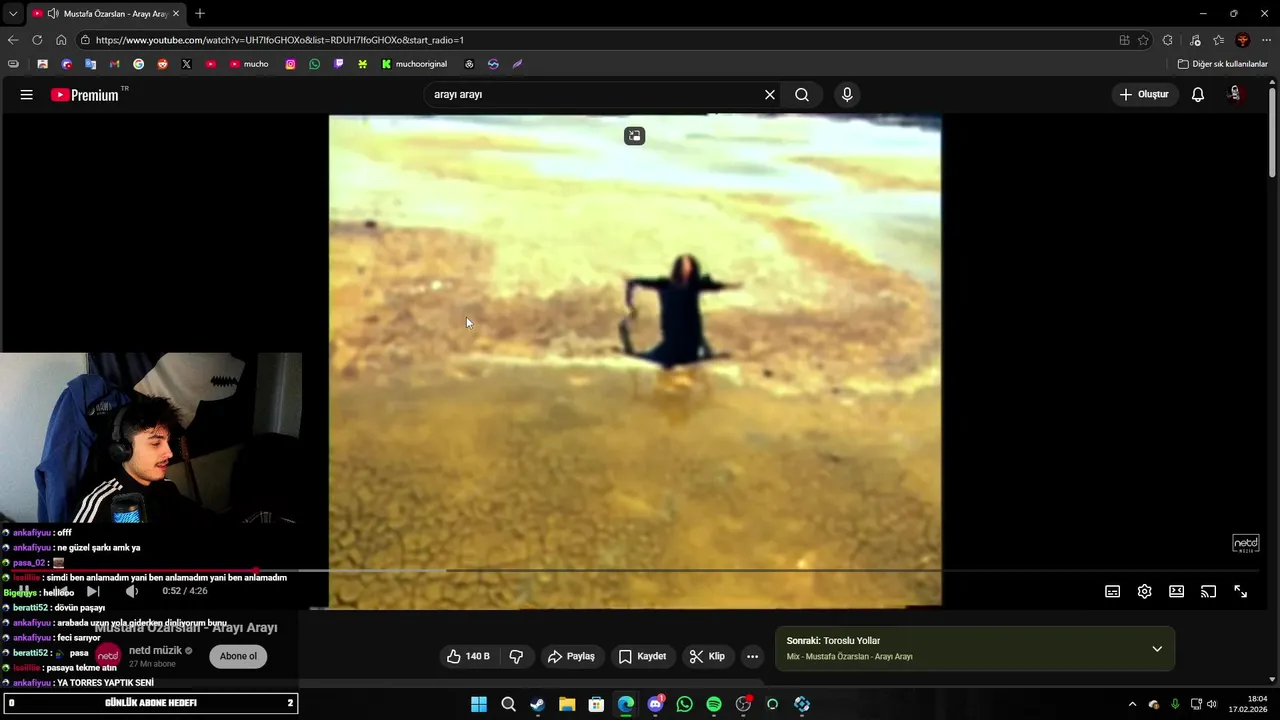Dislike the video with thumbs down
Screen dimensions: 1280x720
(517, 656)
